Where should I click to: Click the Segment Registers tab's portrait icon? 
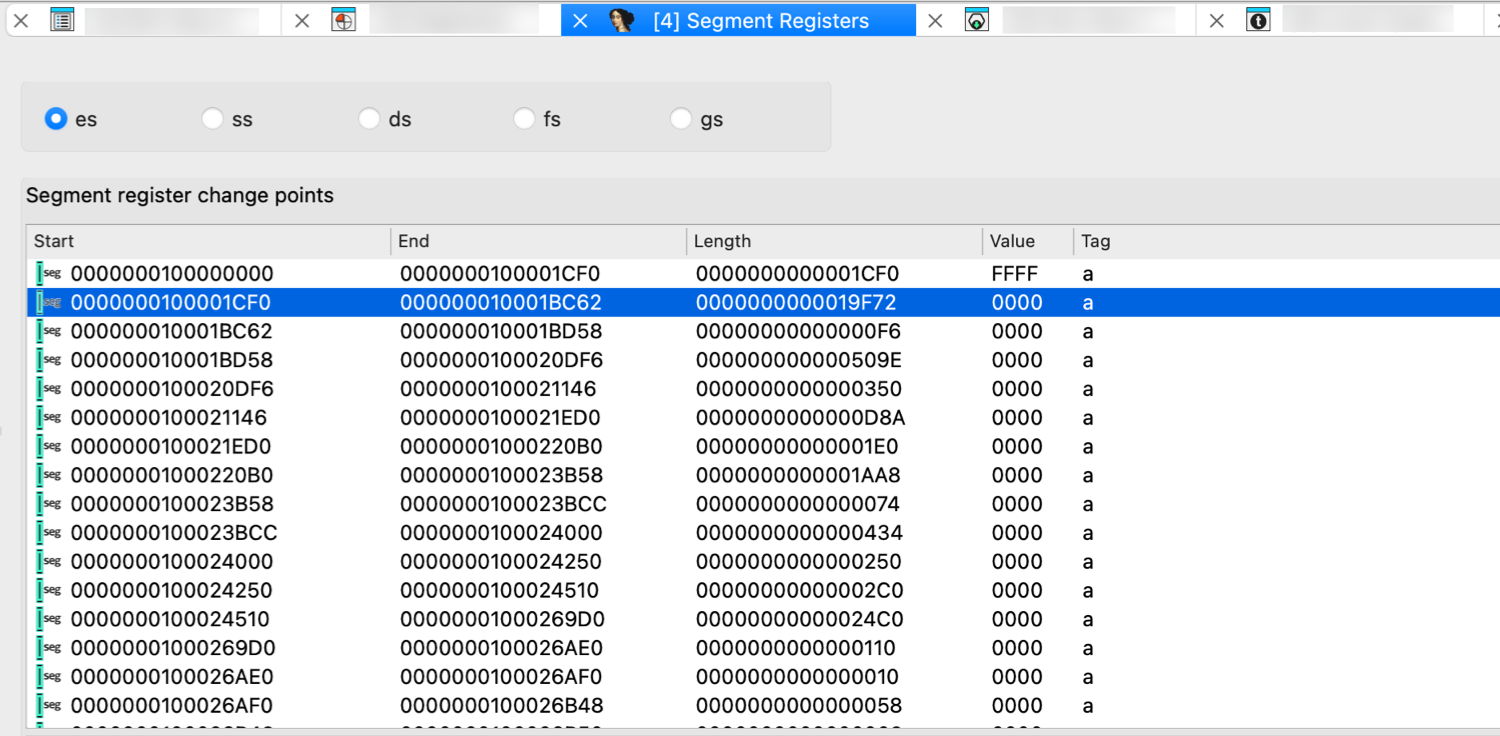[x=619, y=19]
